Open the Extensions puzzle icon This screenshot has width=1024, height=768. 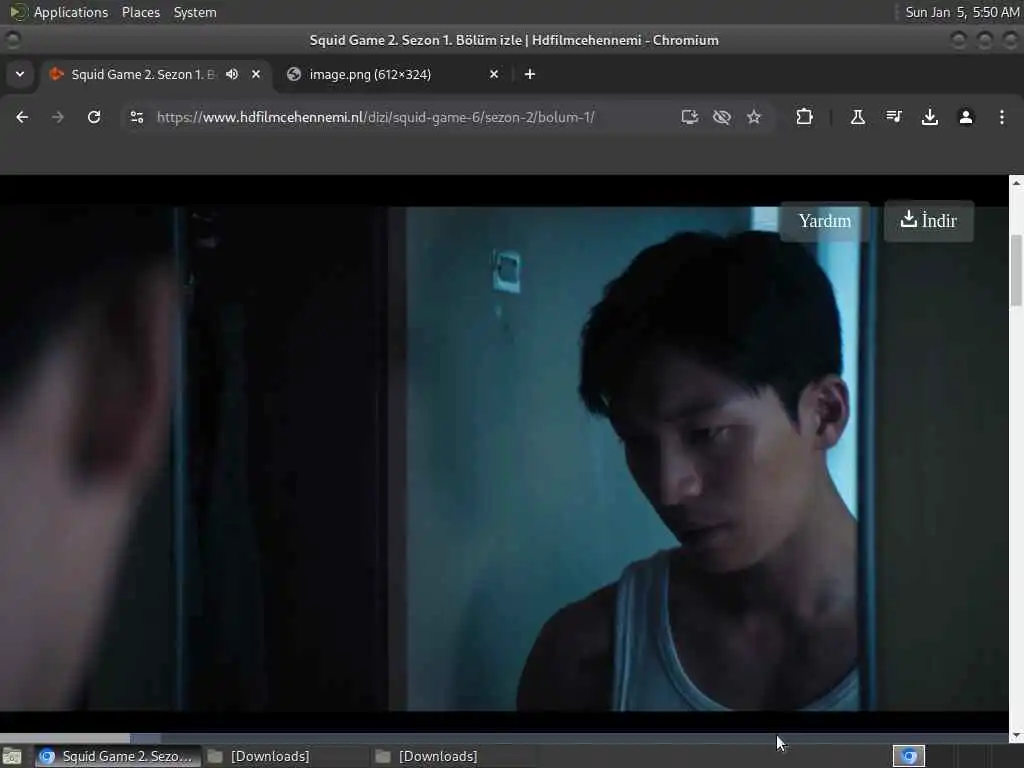(805, 117)
